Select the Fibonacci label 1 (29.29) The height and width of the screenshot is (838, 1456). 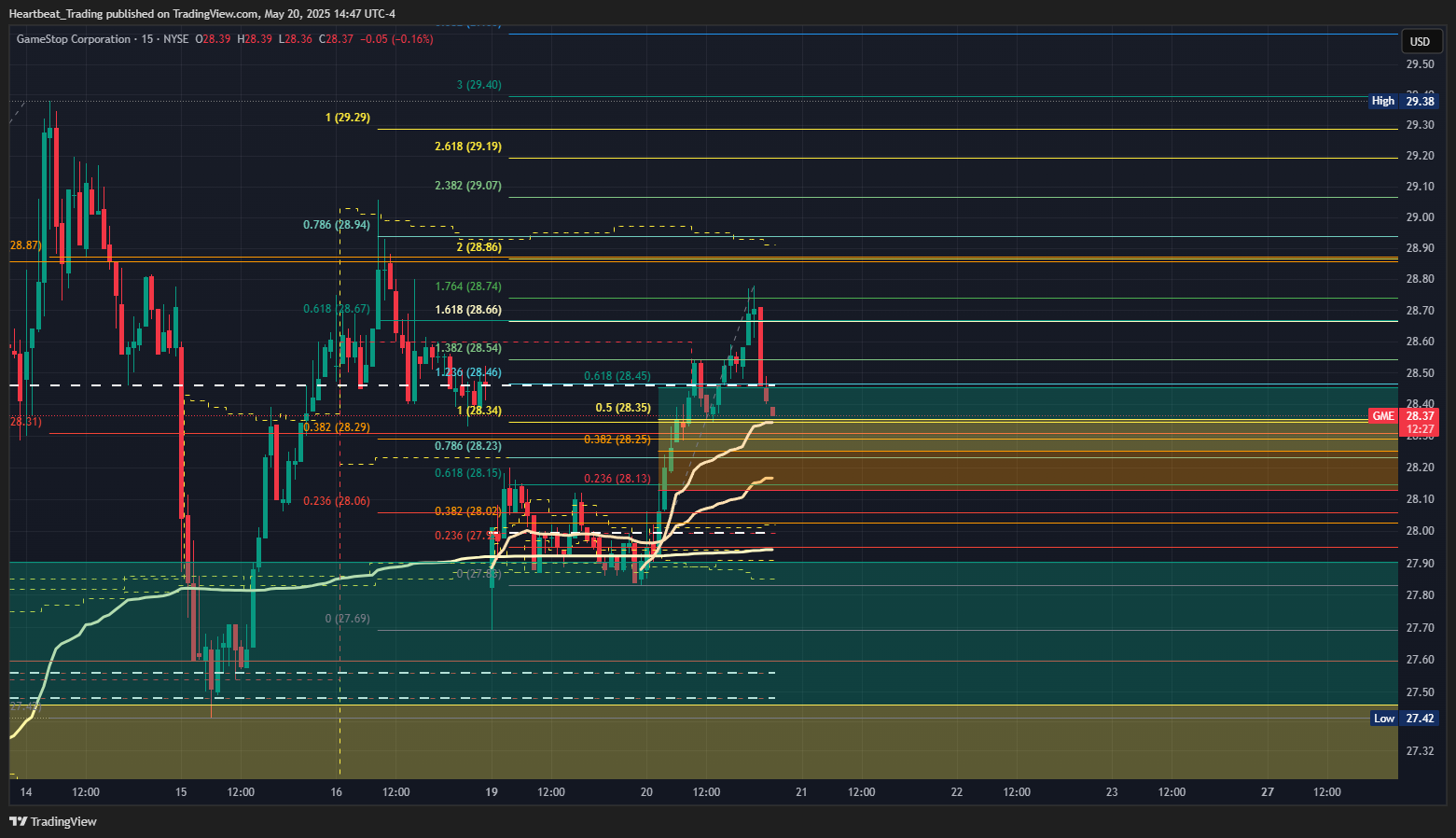tap(348, 118)
